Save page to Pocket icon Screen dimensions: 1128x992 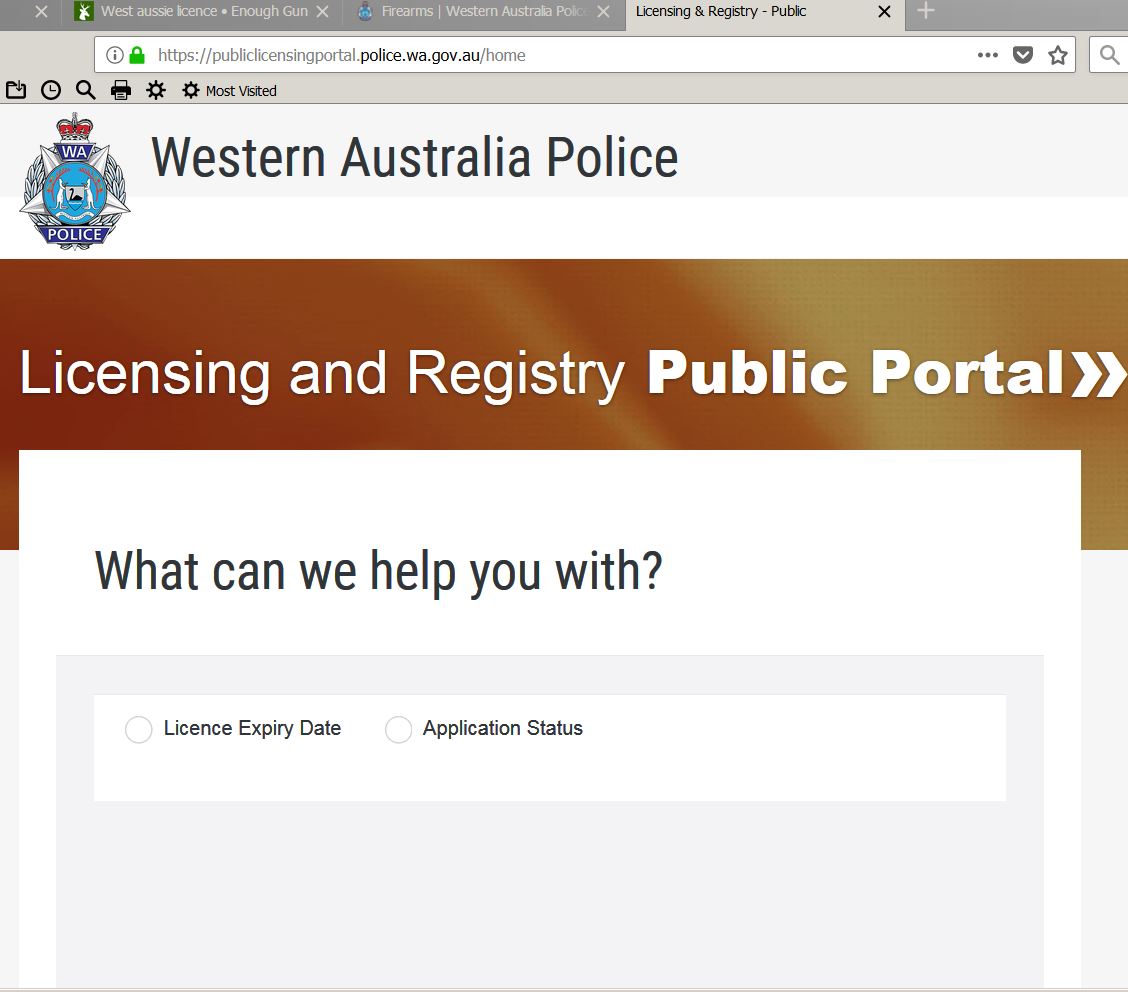coord(1023,55)
